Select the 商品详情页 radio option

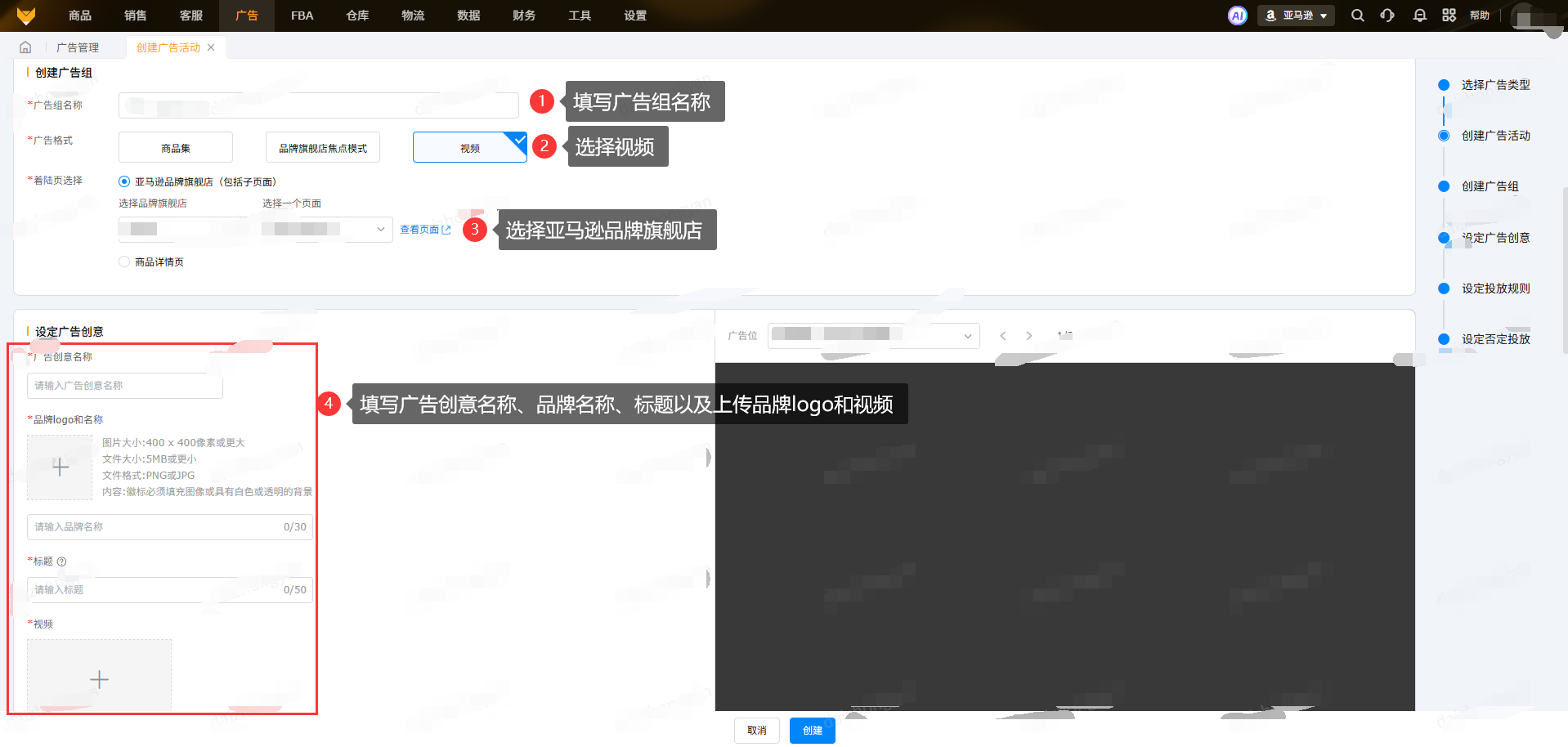pos(124,262)
